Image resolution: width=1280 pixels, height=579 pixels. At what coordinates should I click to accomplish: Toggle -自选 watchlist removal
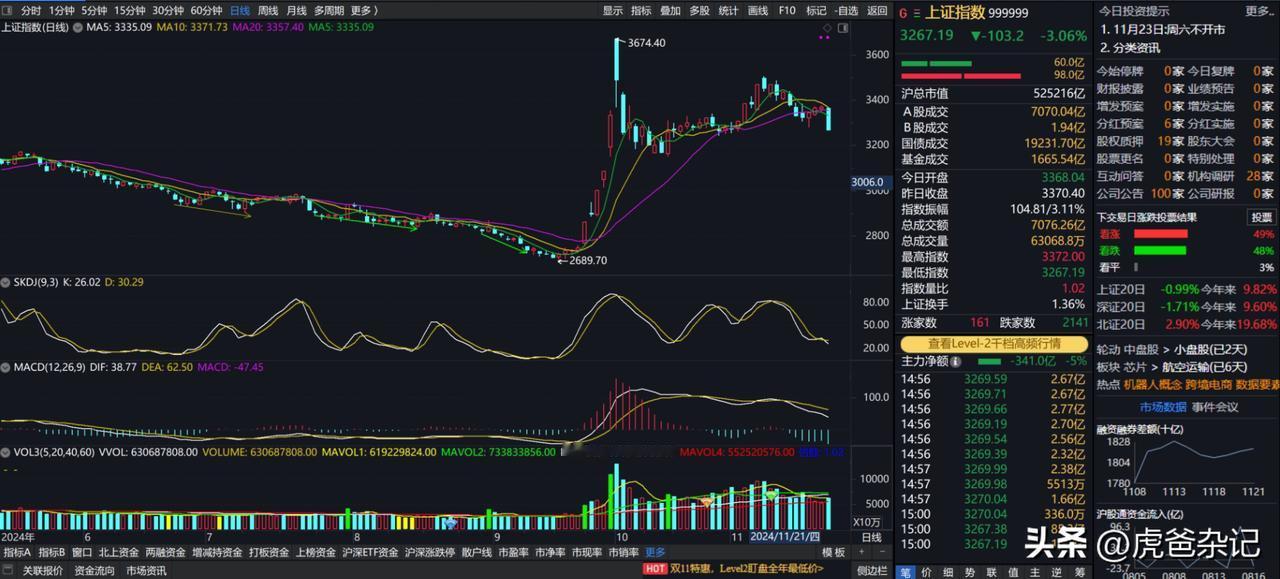(x=846, y=11)
